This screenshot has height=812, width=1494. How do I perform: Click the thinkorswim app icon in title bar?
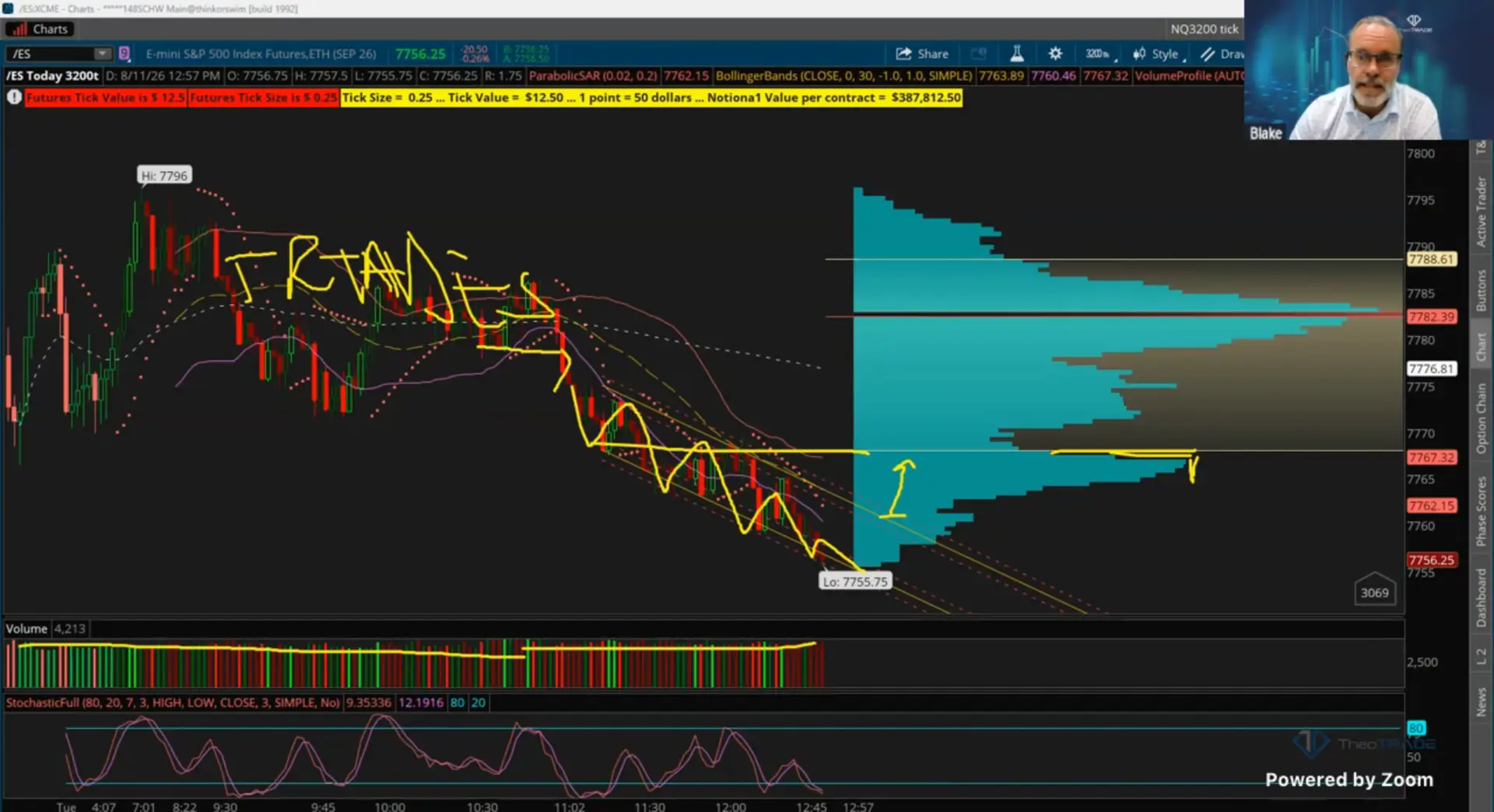coord(8,8)
